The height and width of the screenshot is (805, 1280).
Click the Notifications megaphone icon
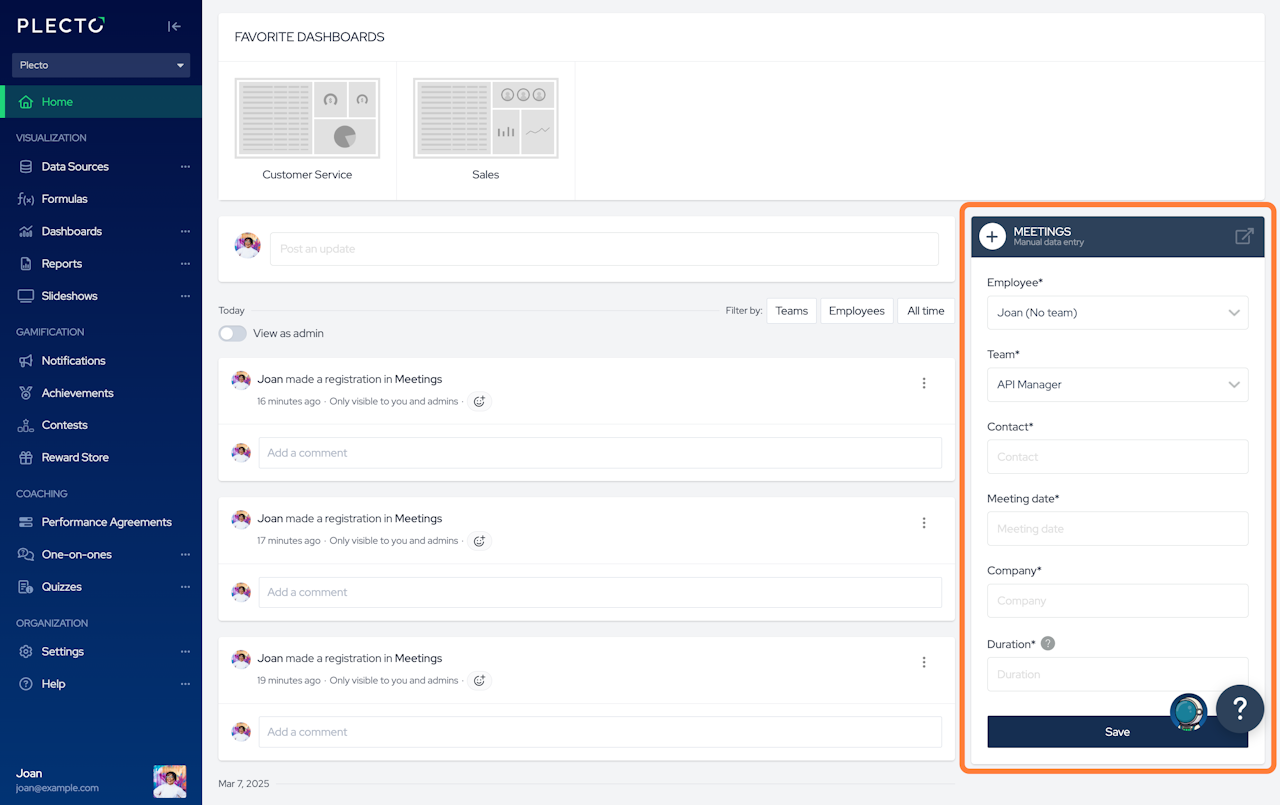pyautogui.click(x=26, y=361)
